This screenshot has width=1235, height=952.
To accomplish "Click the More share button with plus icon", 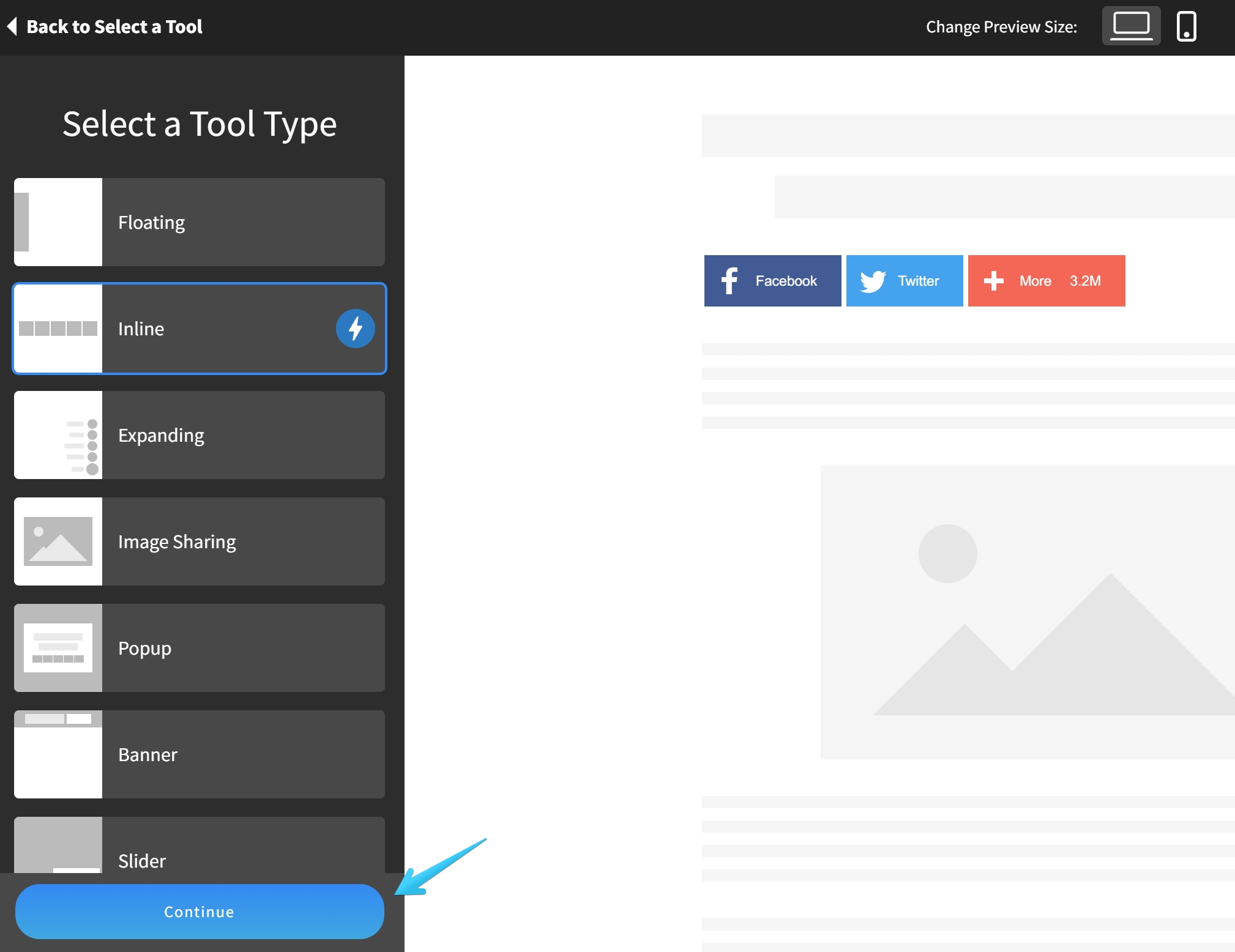I will point(1046,281).
